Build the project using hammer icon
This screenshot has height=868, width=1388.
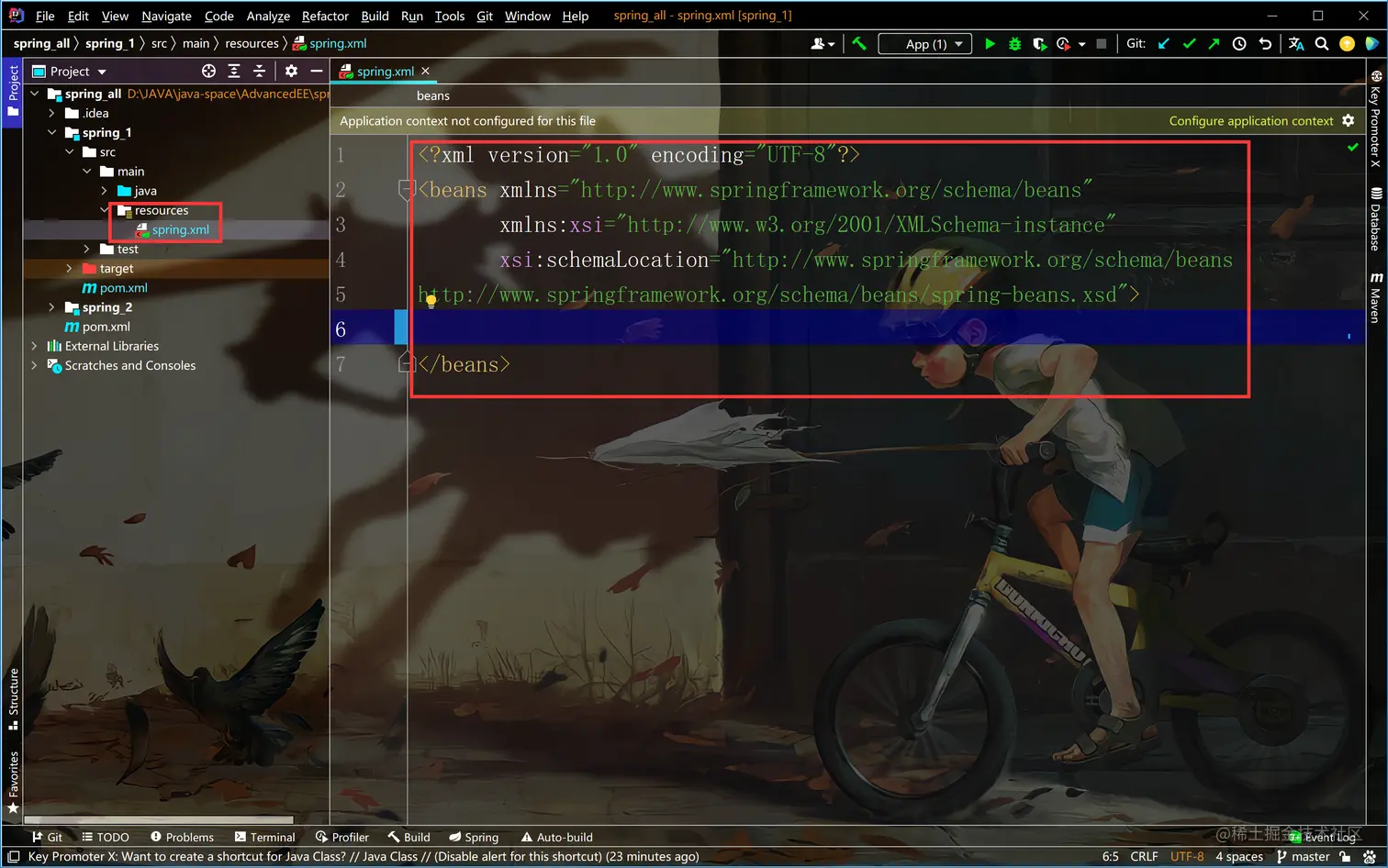pos(859,43)
